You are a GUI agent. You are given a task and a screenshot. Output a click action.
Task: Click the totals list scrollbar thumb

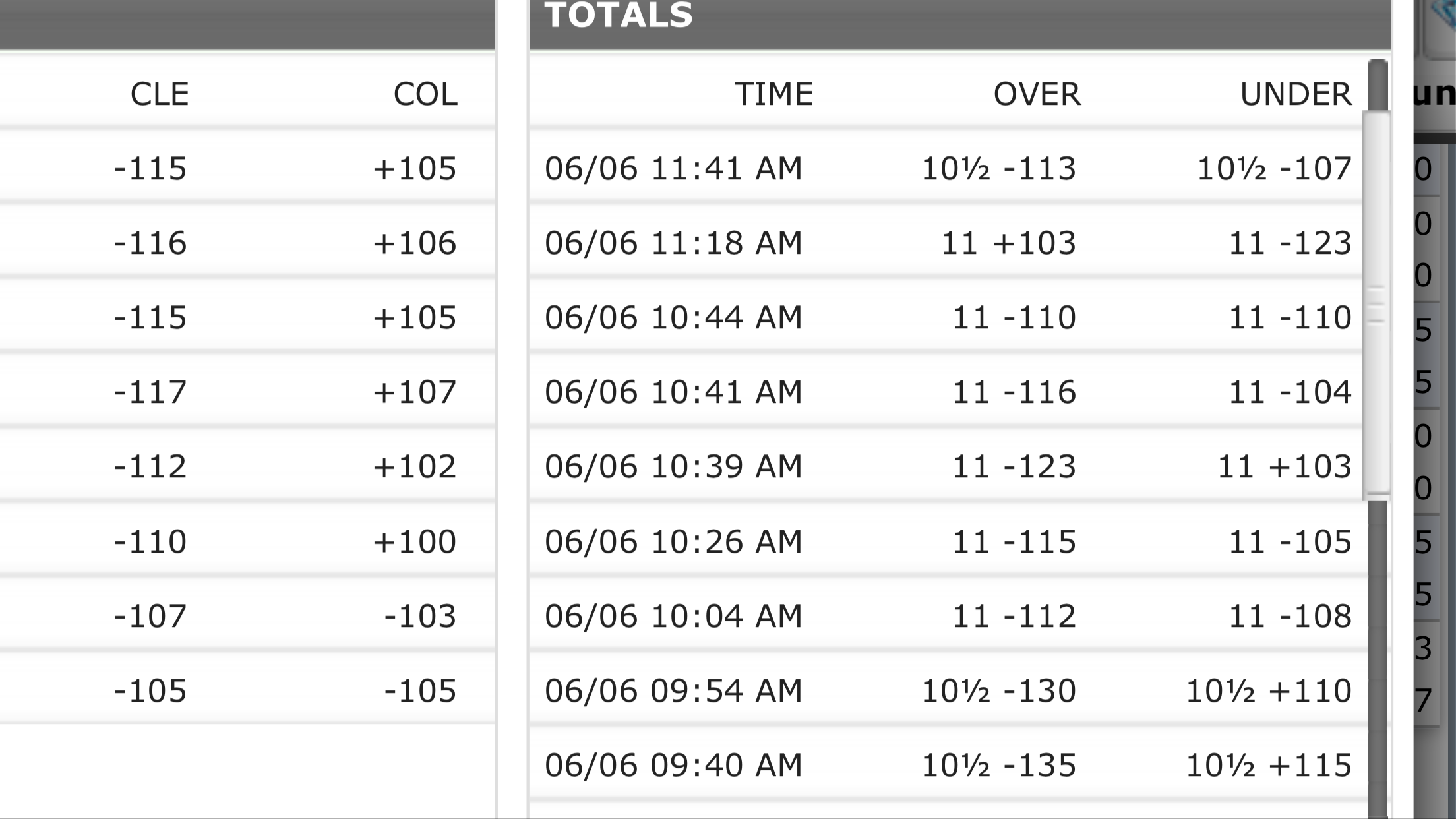click(1376, 303)
